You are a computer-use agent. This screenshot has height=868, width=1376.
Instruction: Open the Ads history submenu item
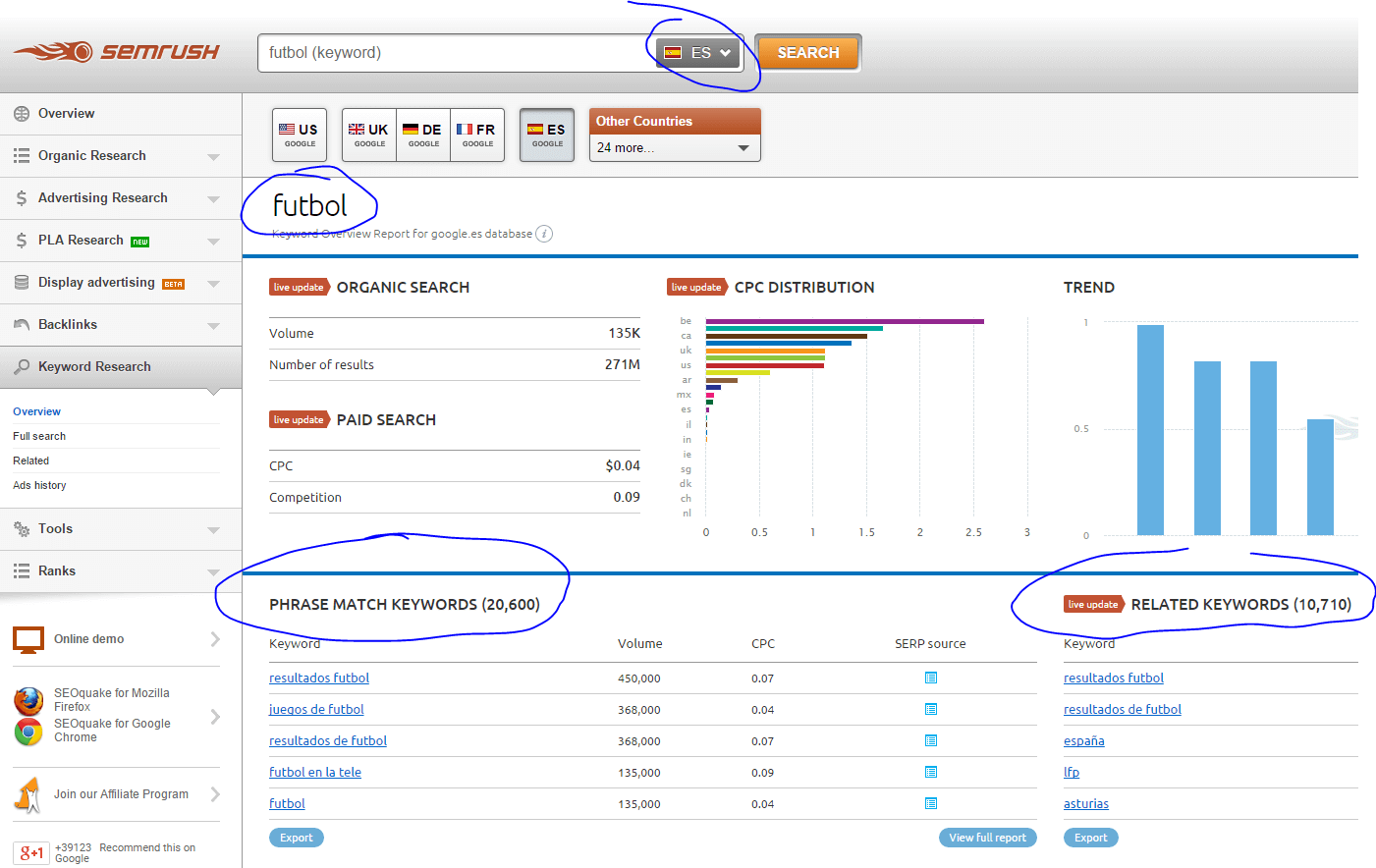coord(39,485)
